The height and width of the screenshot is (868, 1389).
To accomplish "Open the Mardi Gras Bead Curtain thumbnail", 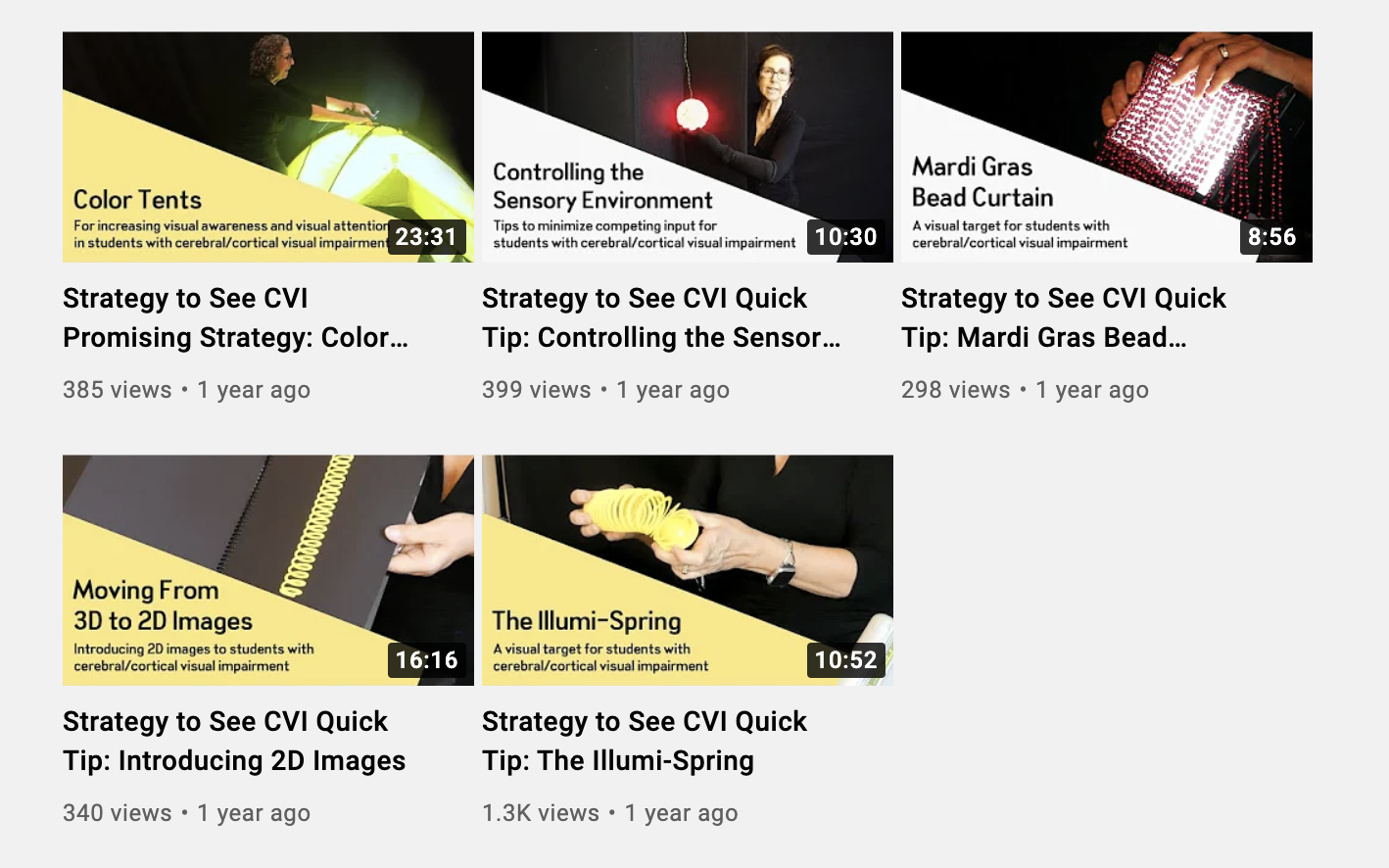I will 1107,147.
